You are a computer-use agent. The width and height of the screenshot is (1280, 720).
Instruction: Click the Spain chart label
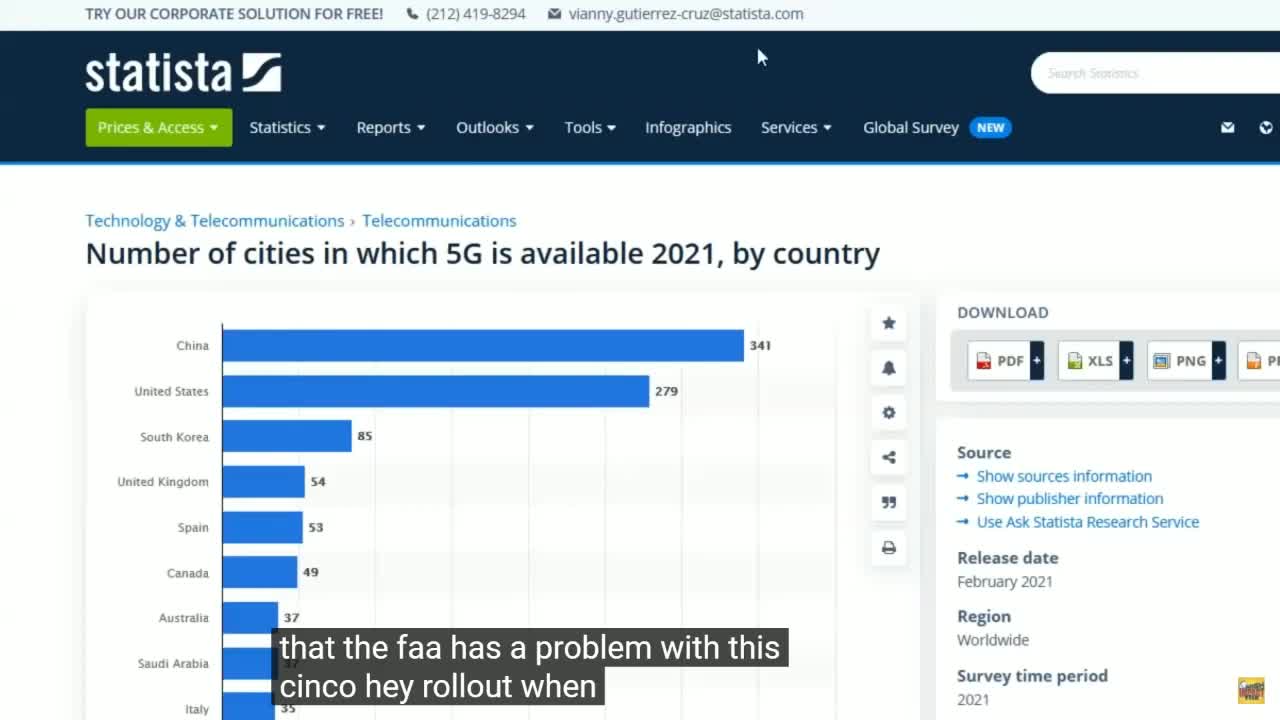click(x=193, y=527)
